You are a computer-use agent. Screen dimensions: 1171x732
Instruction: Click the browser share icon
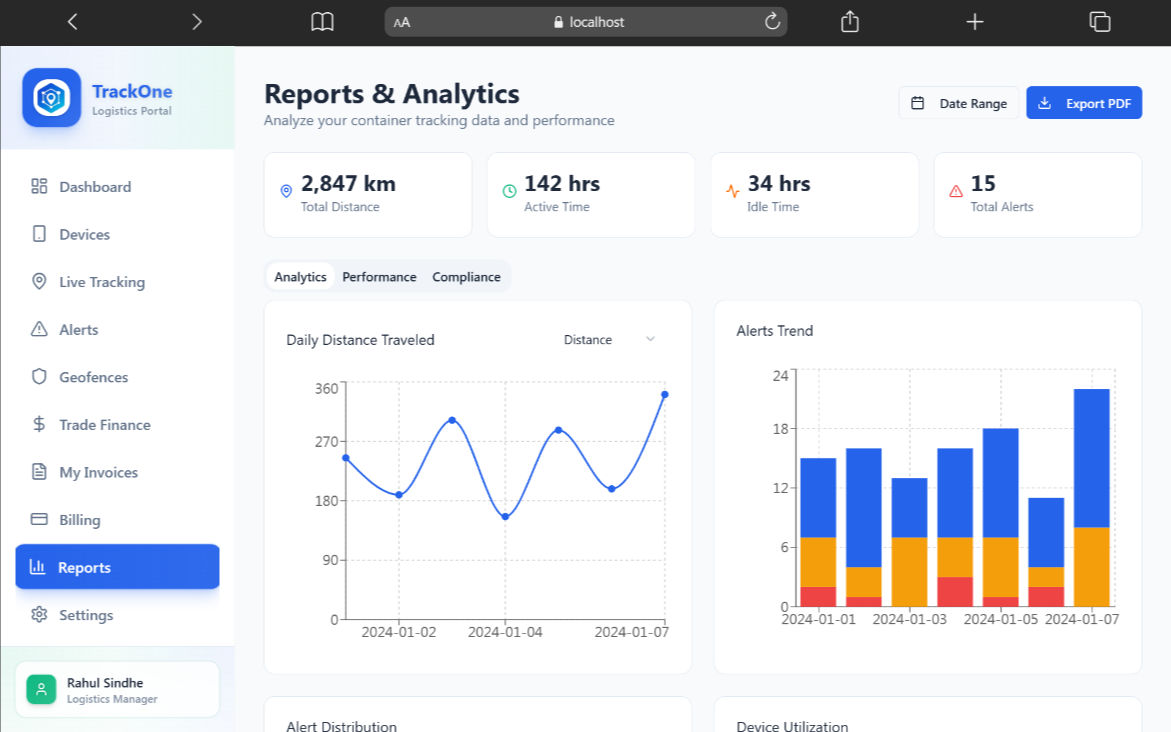[x=850, y=22]
